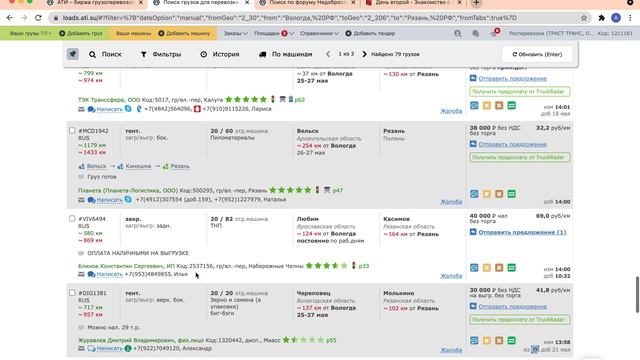Click Жалоба link for Планета-Логистика load

click(451, 202)
